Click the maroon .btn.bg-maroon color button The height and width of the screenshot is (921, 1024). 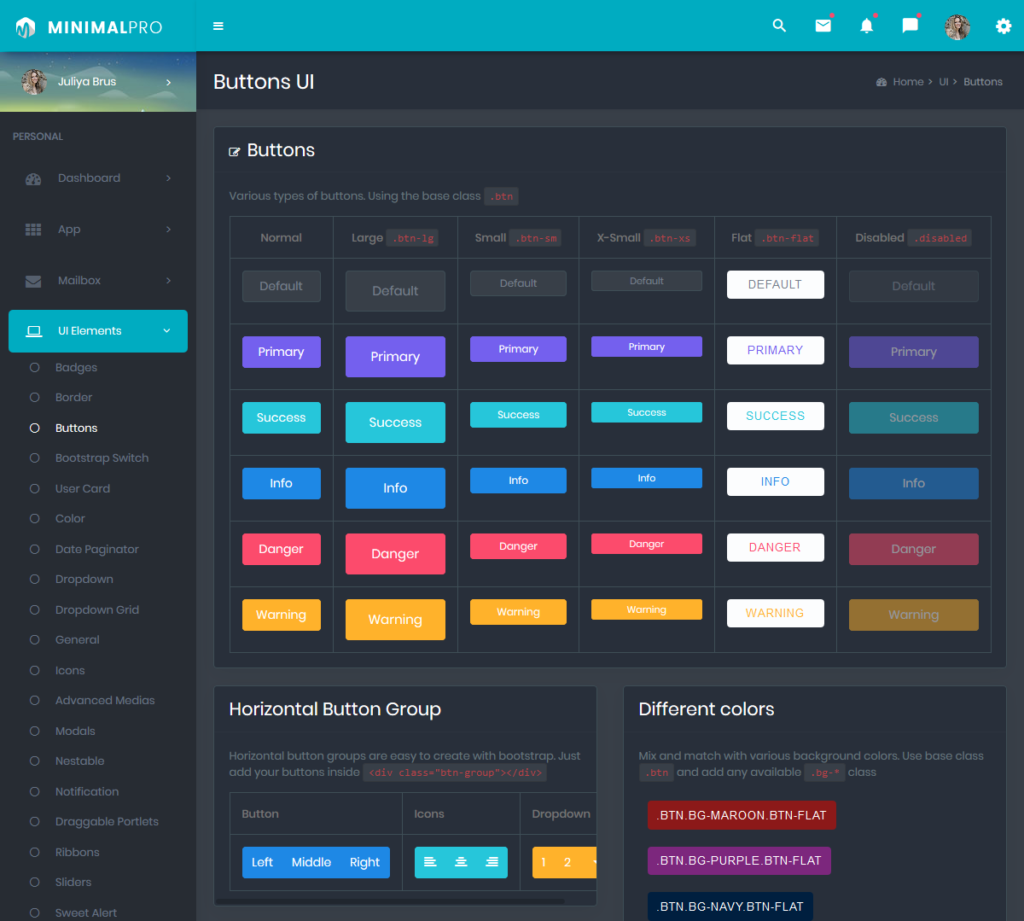[741, 815]
